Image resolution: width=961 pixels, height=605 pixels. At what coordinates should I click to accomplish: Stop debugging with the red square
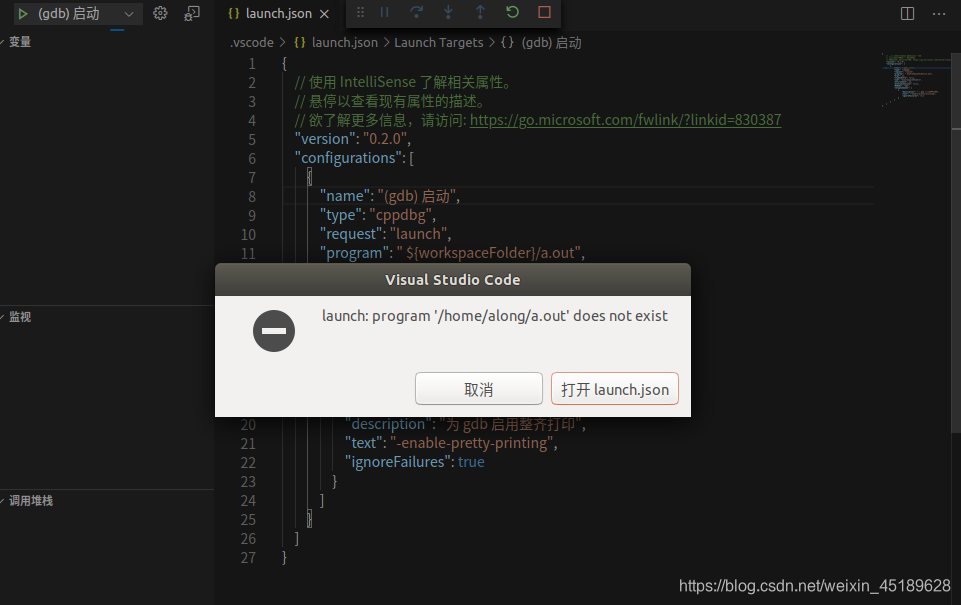pyautogui.click(x=544, y=12)
